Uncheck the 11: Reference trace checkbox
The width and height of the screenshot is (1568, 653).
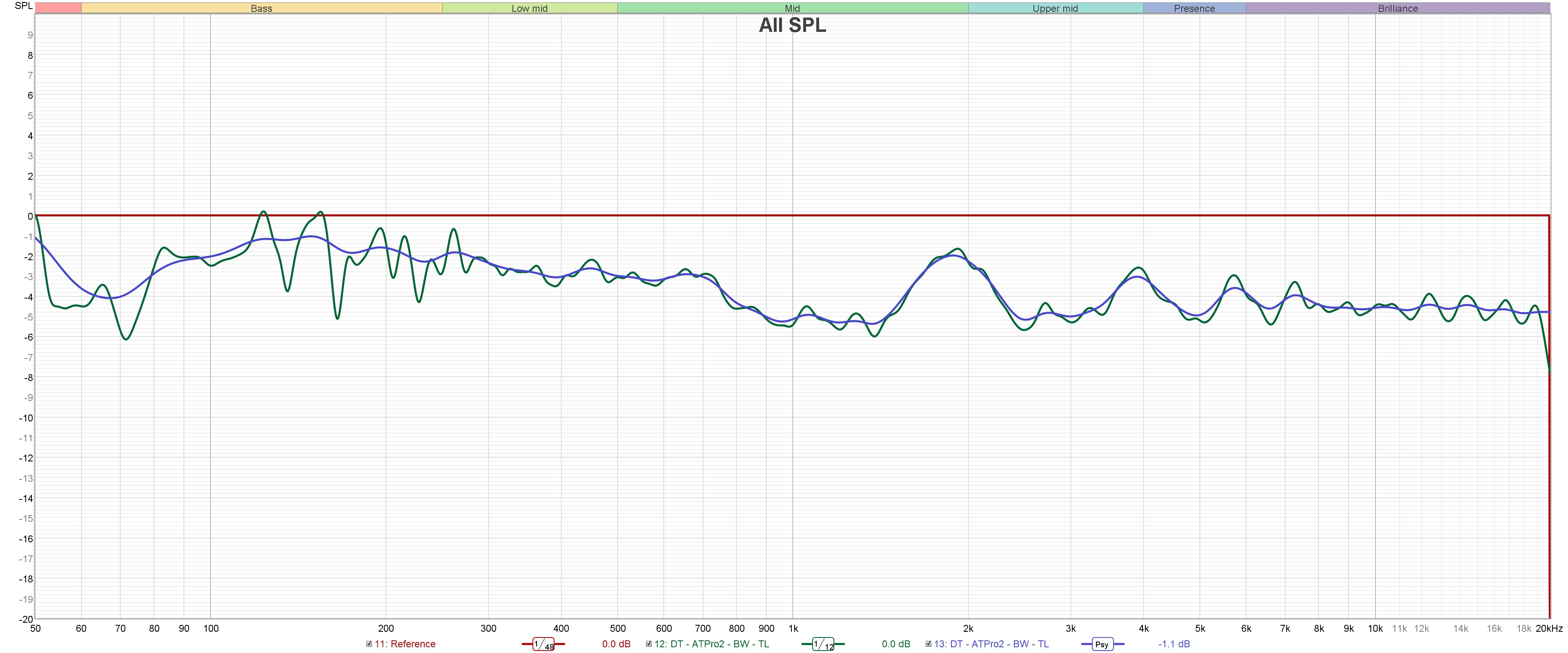pyautogui.click(x=369, y=644)
